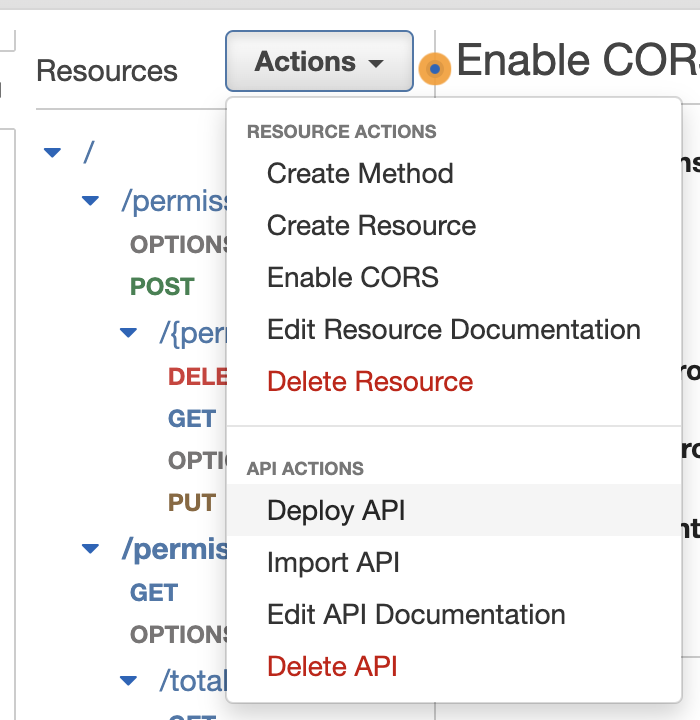Screen dimensions: 700x720
Task: Select the red DELE method entry
Action: [198, 376]
